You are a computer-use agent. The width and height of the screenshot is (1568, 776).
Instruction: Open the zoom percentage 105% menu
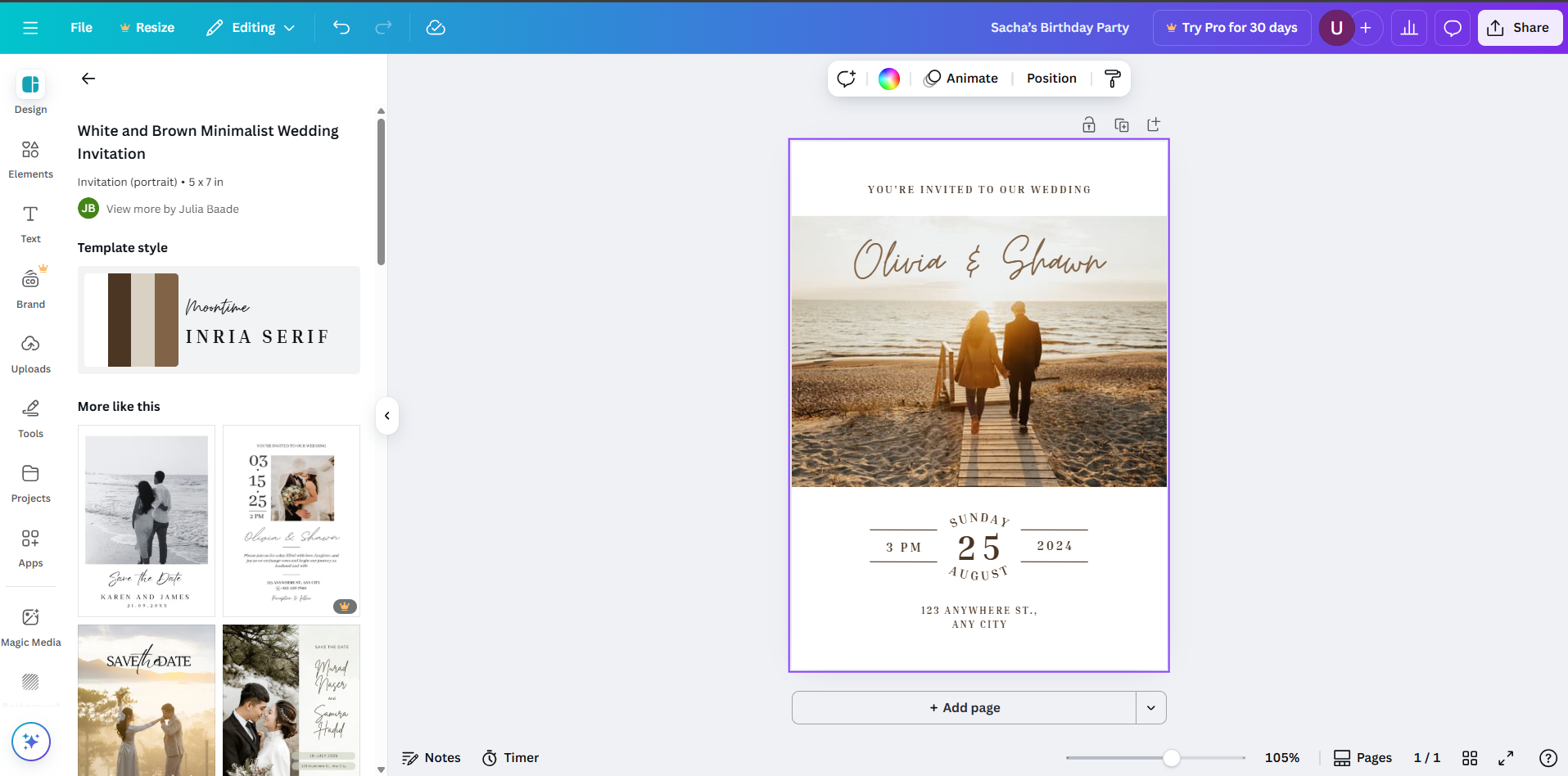tap(1282, 758)
